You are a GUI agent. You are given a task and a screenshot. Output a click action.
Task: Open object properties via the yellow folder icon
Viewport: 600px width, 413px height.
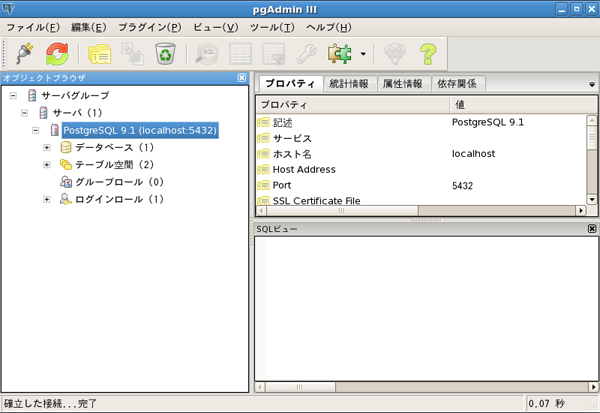(99, 54)
